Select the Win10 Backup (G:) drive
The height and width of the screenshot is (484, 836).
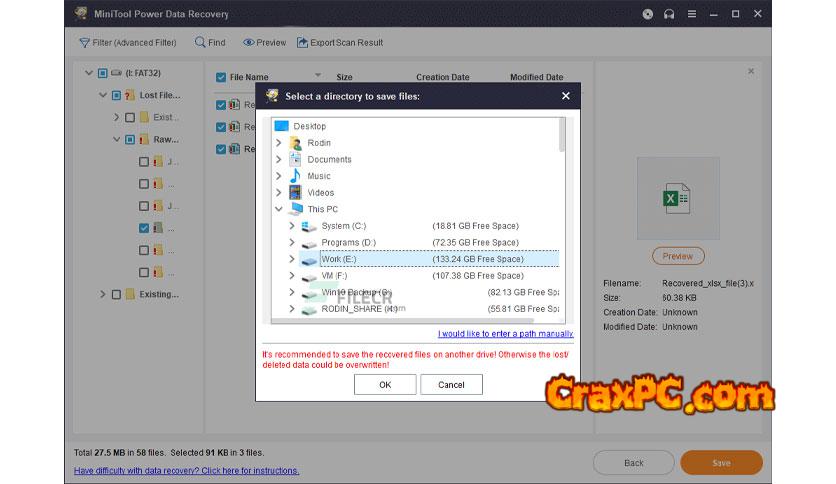tap(356, 292)
